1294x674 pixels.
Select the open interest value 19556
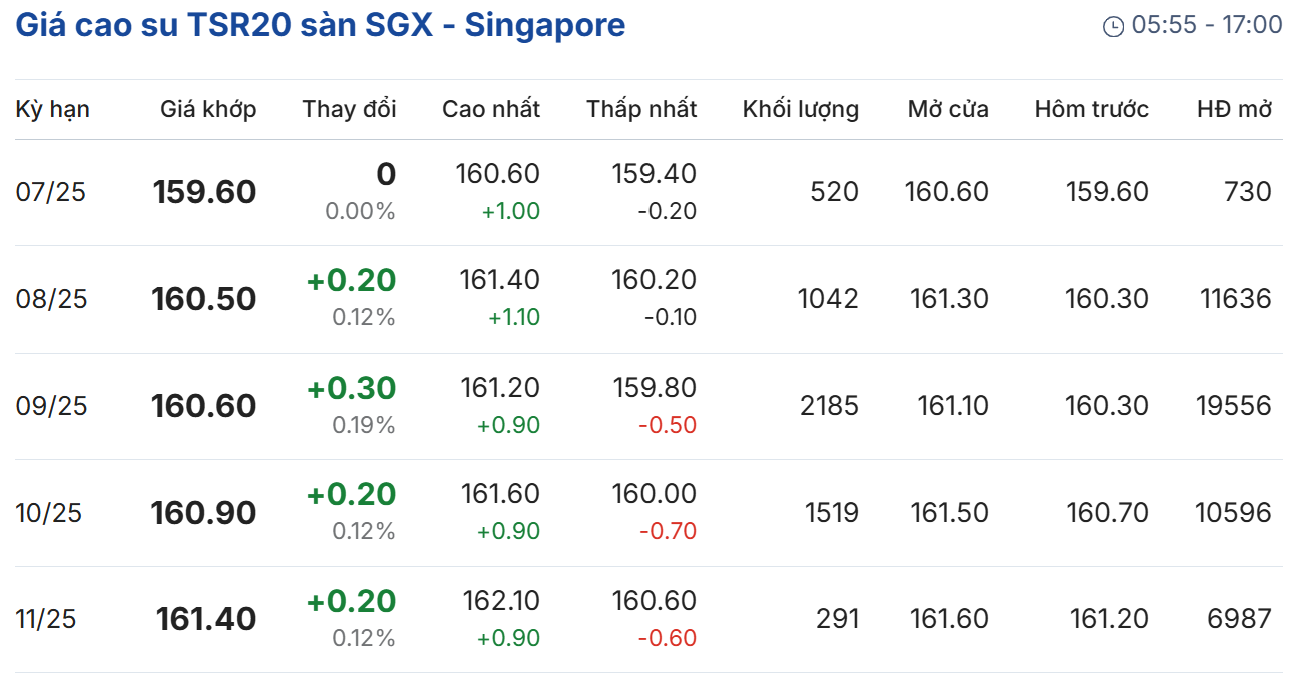pyautogui.click(x=1233, y=406)
